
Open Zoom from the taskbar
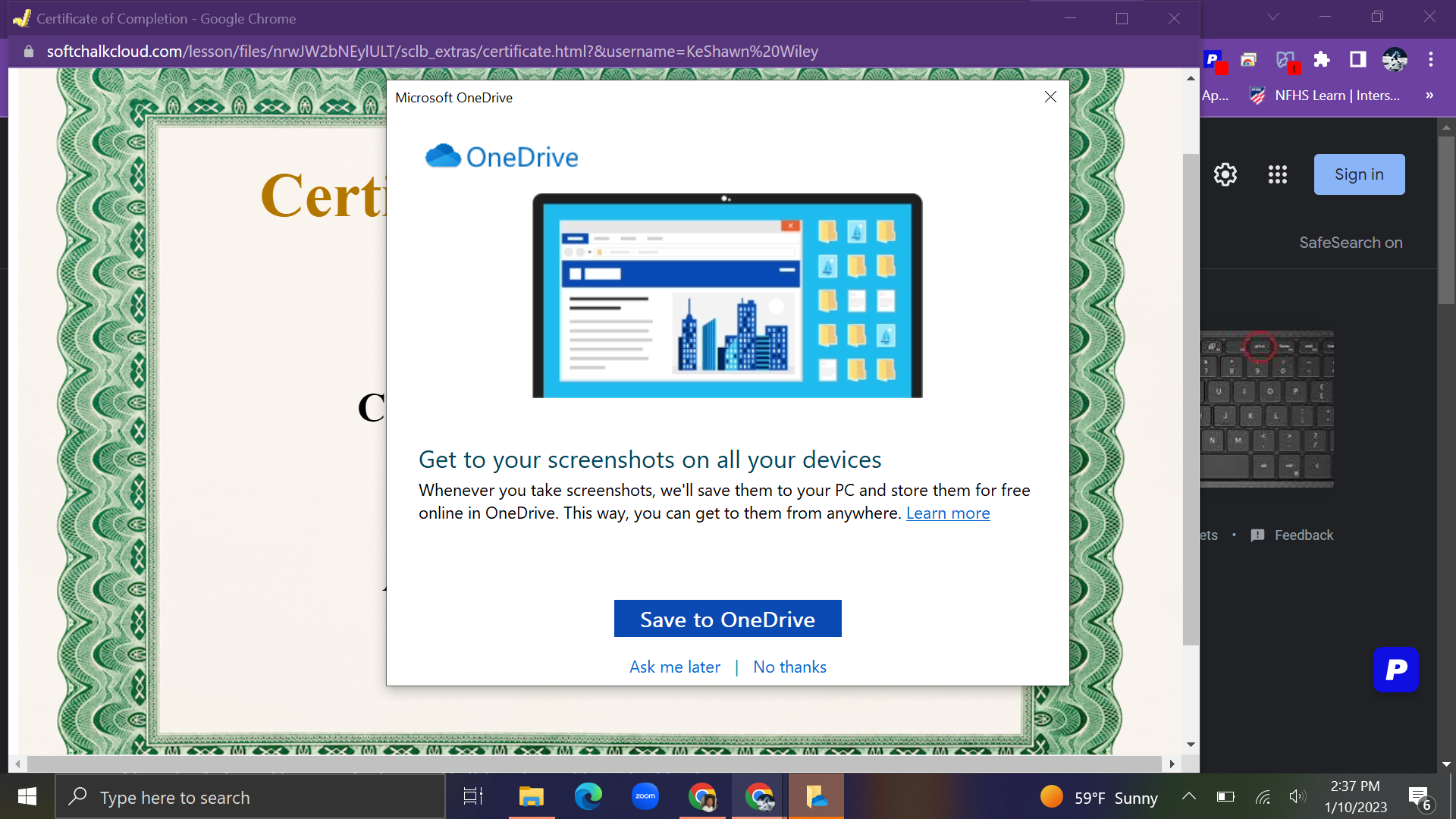[x=645, y=797]
